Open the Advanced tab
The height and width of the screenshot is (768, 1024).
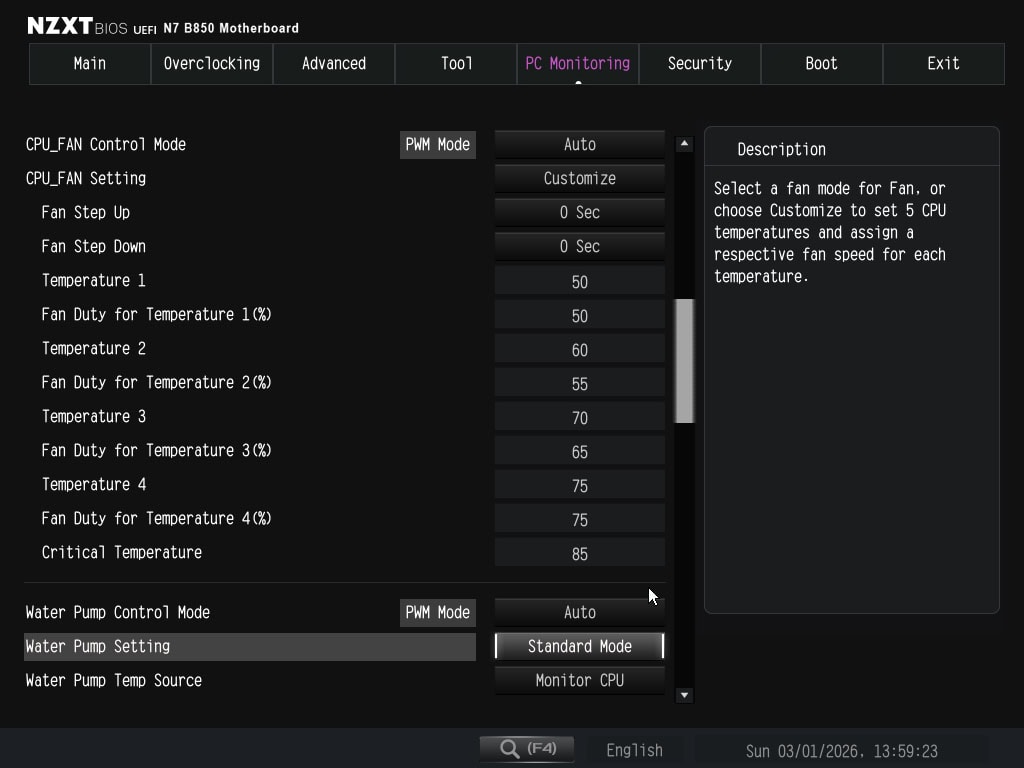coord(334,64)
